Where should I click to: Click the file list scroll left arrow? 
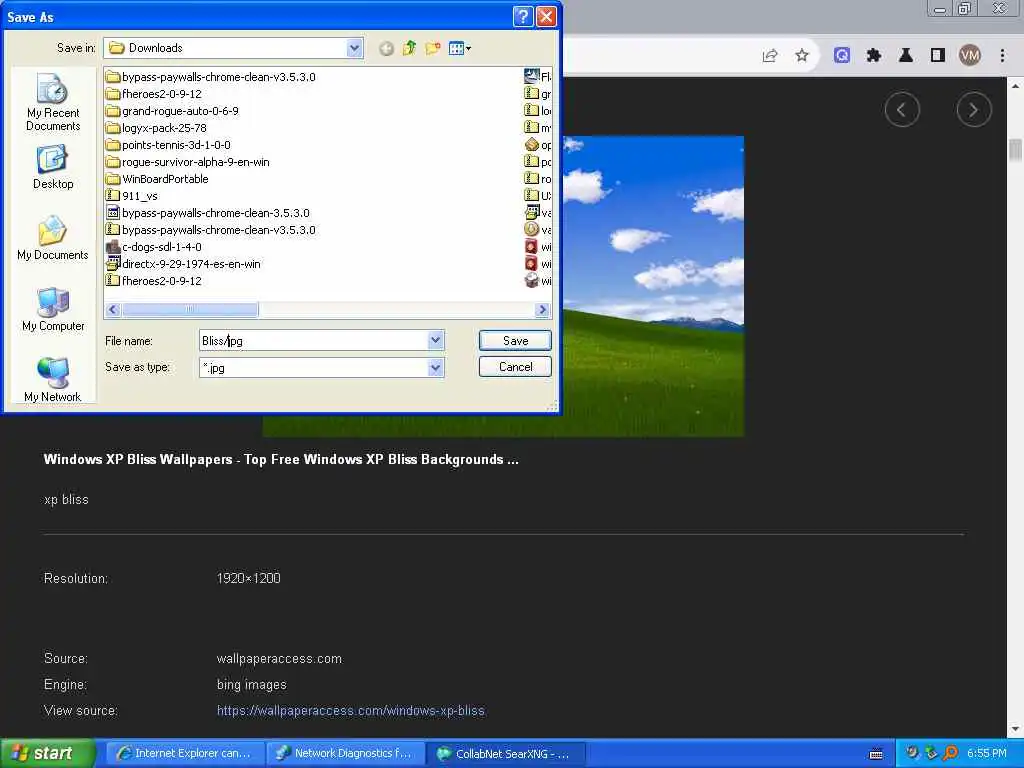(x=113, y=310)
